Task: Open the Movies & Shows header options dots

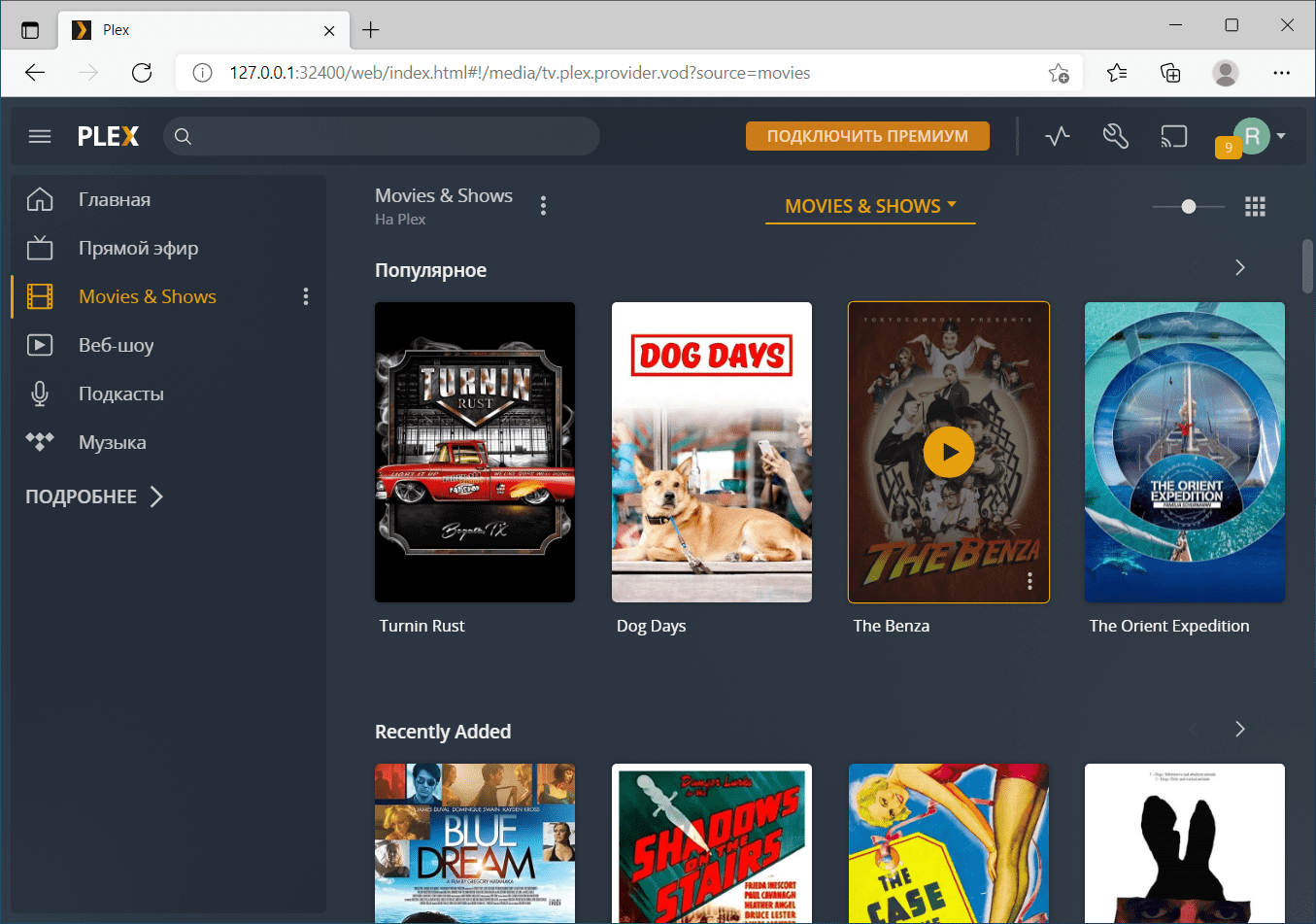Action: 543,205
